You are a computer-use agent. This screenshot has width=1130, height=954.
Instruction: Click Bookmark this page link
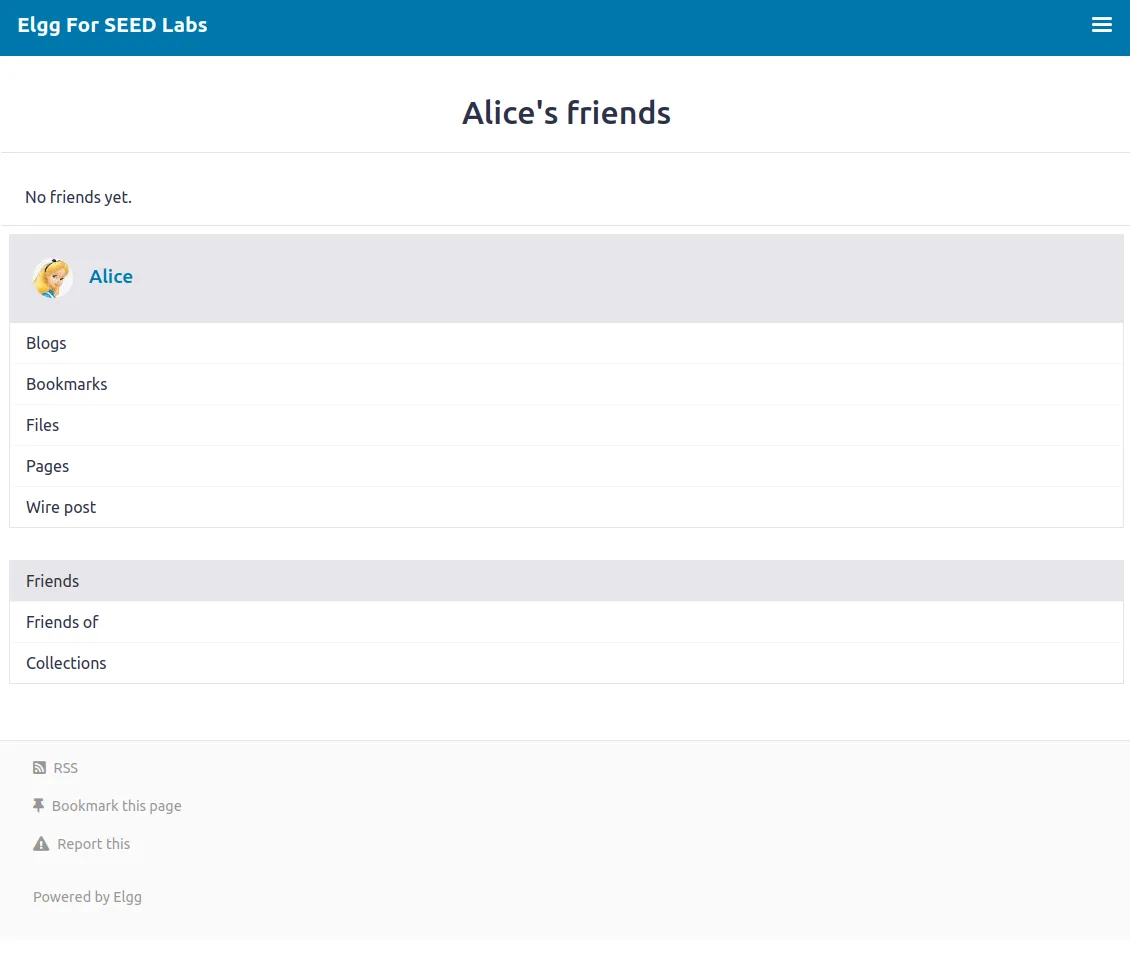[117, 806]
